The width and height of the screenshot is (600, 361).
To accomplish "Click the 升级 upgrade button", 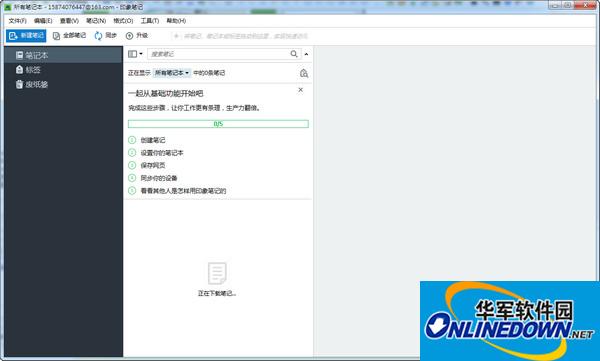I will (137, 36).
